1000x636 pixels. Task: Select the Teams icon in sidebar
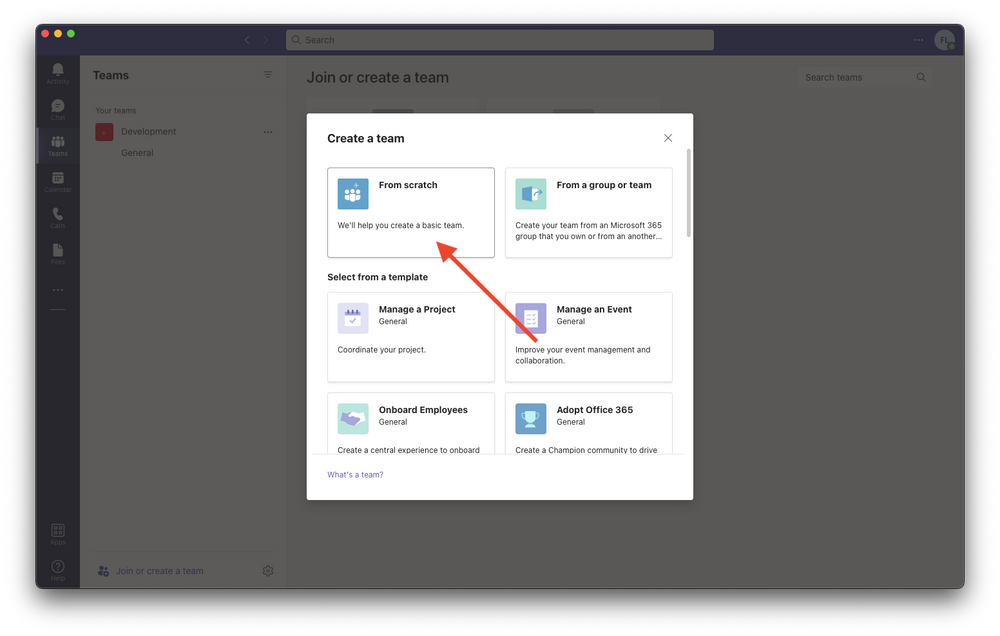pyautogui.click(x=57, y=145)
